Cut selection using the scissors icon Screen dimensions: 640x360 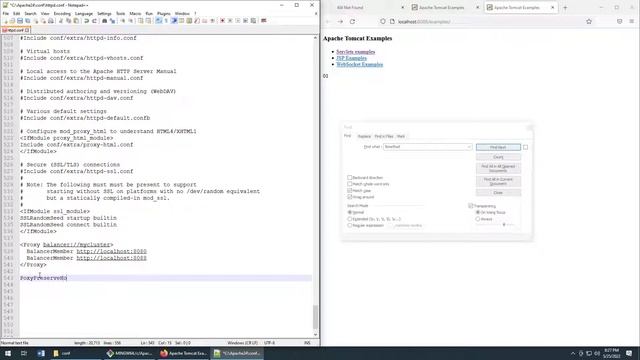(x=61, y=20)
